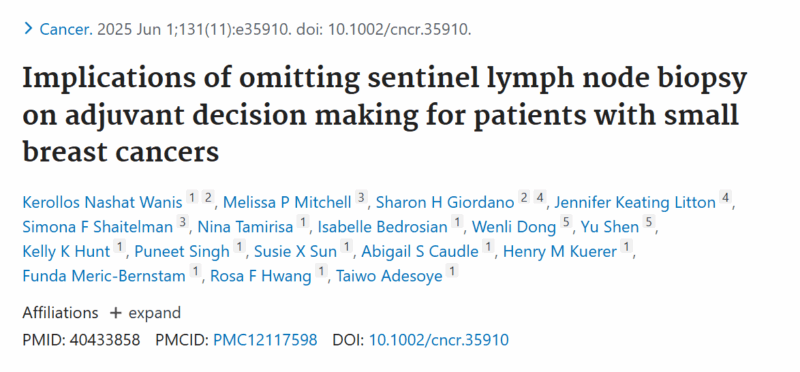
Task: Open author Simona F Shaitelman
Action: [97, 227]
